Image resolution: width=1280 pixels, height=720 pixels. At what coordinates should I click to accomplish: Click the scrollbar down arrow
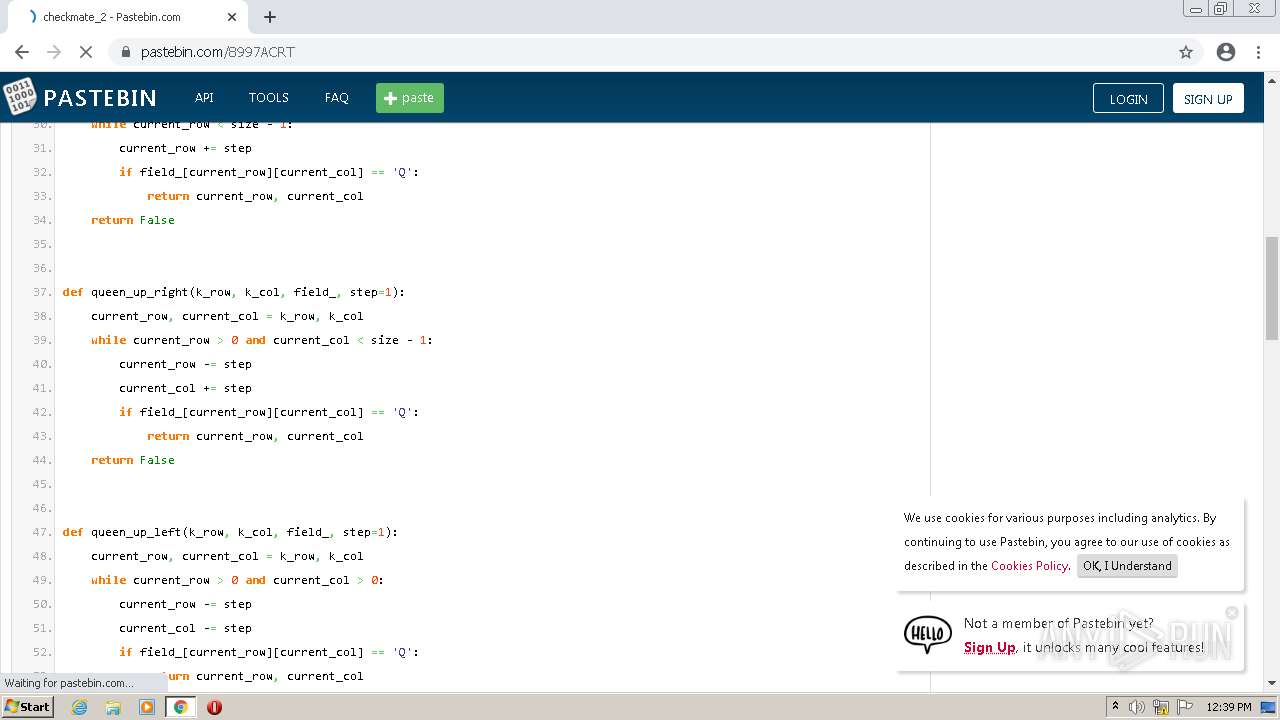(x=1272, y=683)
